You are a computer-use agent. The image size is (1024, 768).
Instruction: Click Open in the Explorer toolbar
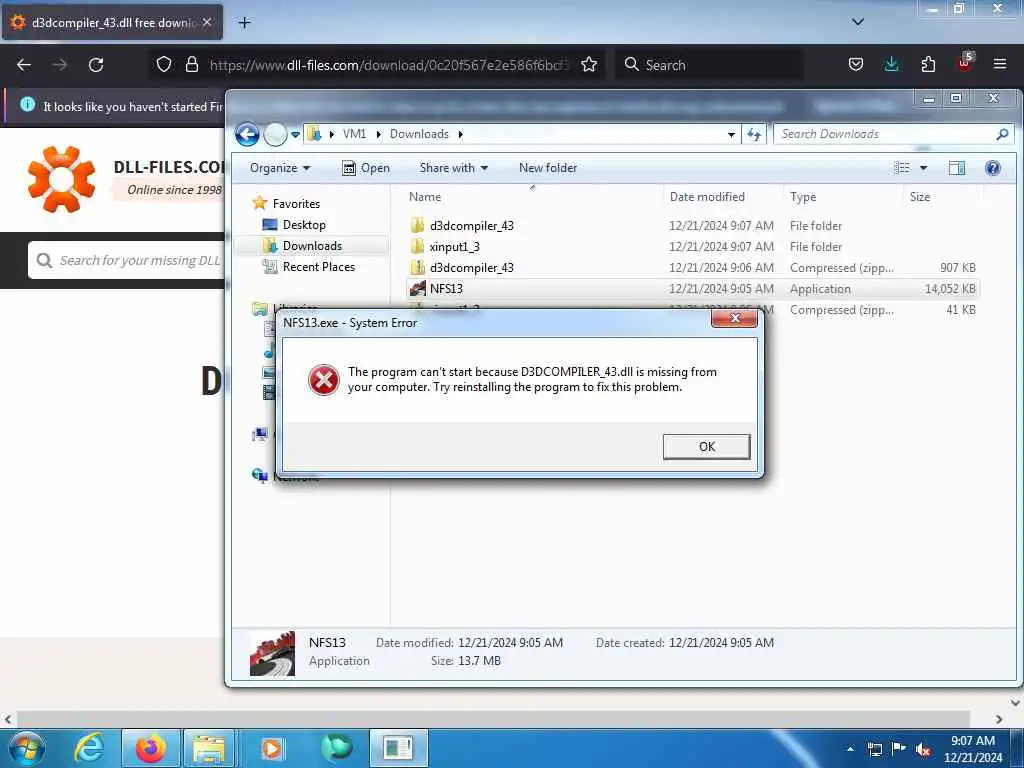[x=366, y=168]
